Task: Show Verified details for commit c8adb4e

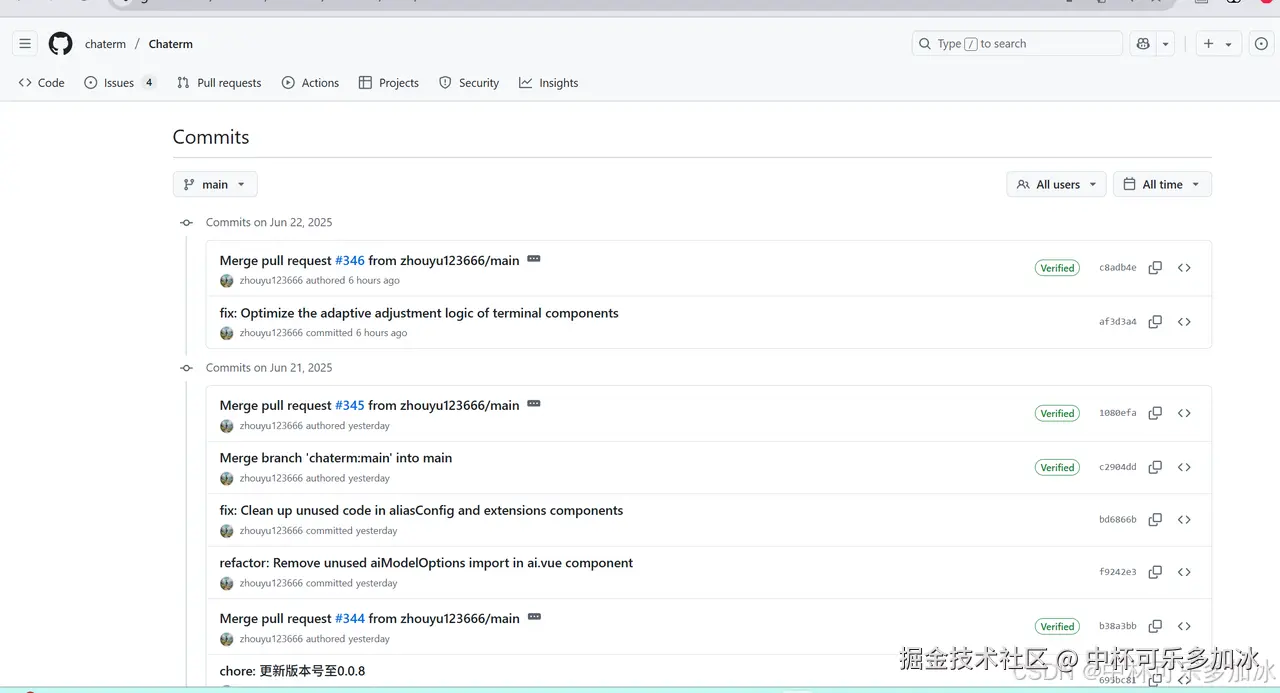Action: [x=1057, y=268]
